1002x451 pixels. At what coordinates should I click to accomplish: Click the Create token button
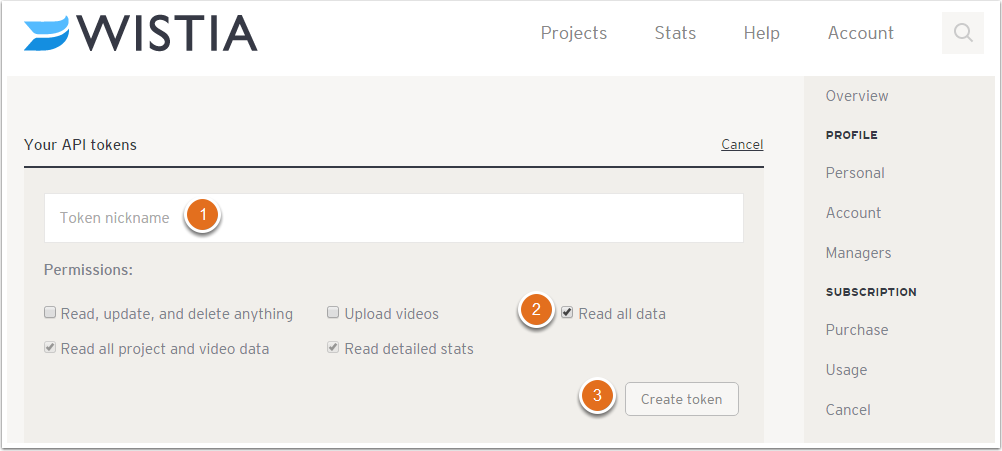tap(682, 399)
